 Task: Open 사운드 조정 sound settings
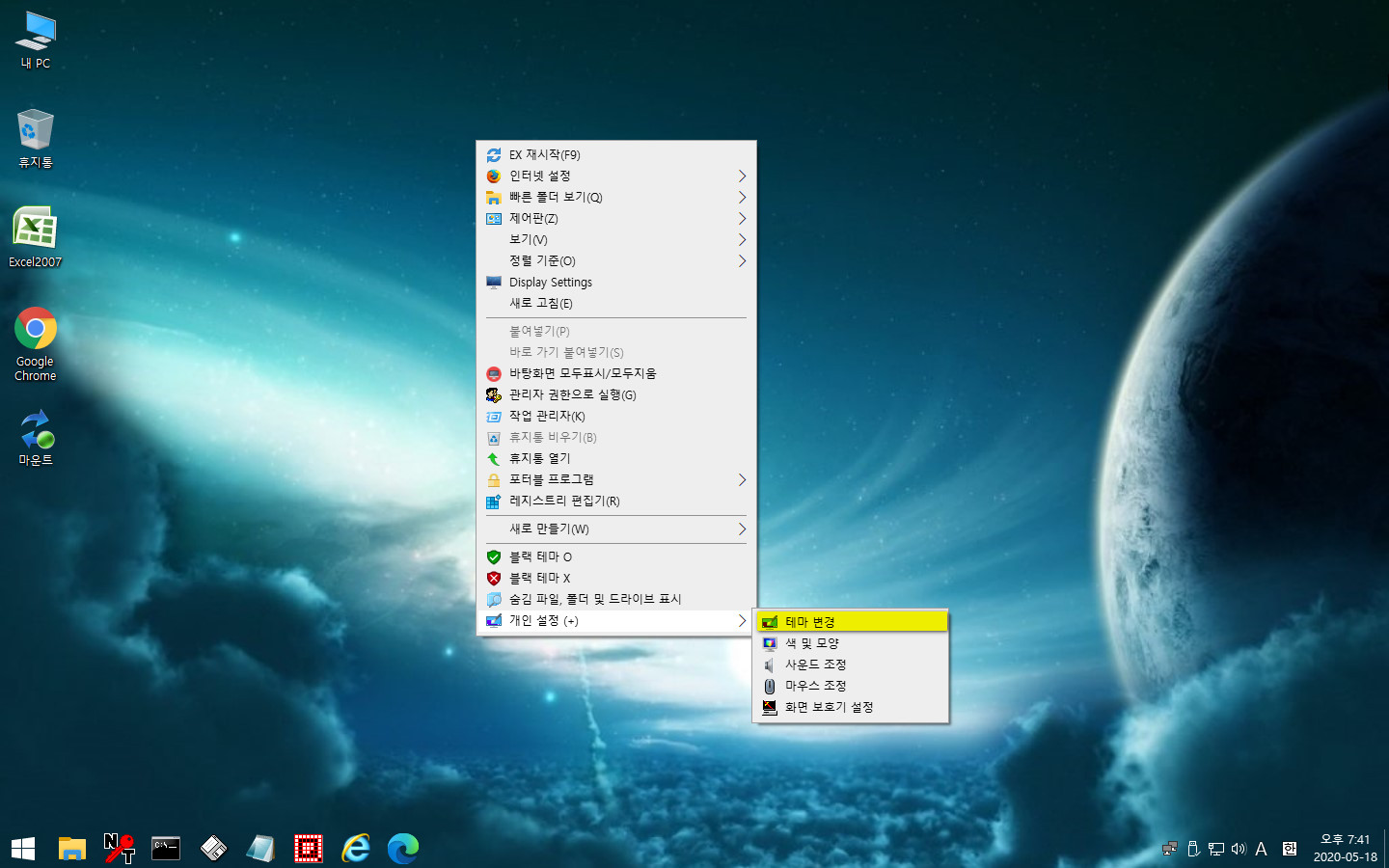852,665
